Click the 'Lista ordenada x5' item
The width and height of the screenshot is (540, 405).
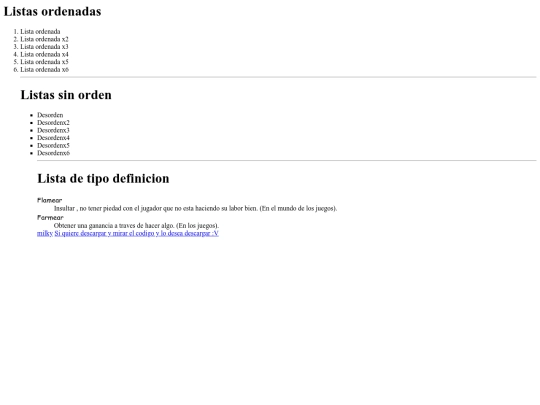[44, 62]
